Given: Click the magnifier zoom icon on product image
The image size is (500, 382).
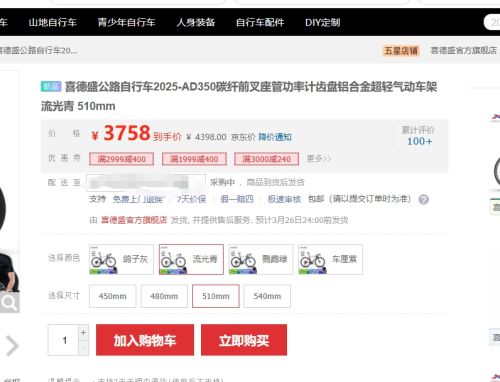Looking at the screenshot, I should click(x=9, y=303).
